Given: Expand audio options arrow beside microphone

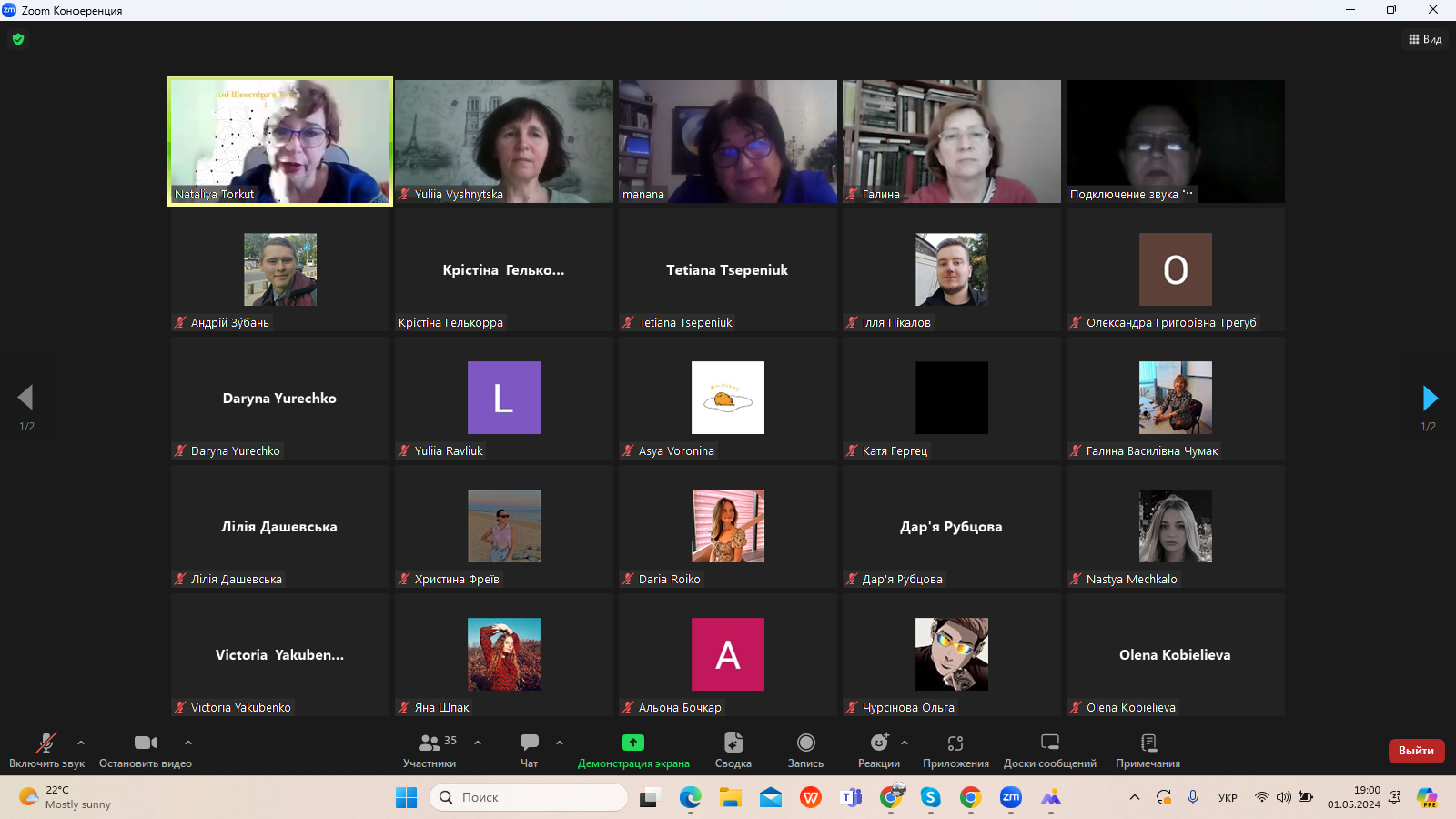Looking at the screenshot, I should [x=81, y=743].
